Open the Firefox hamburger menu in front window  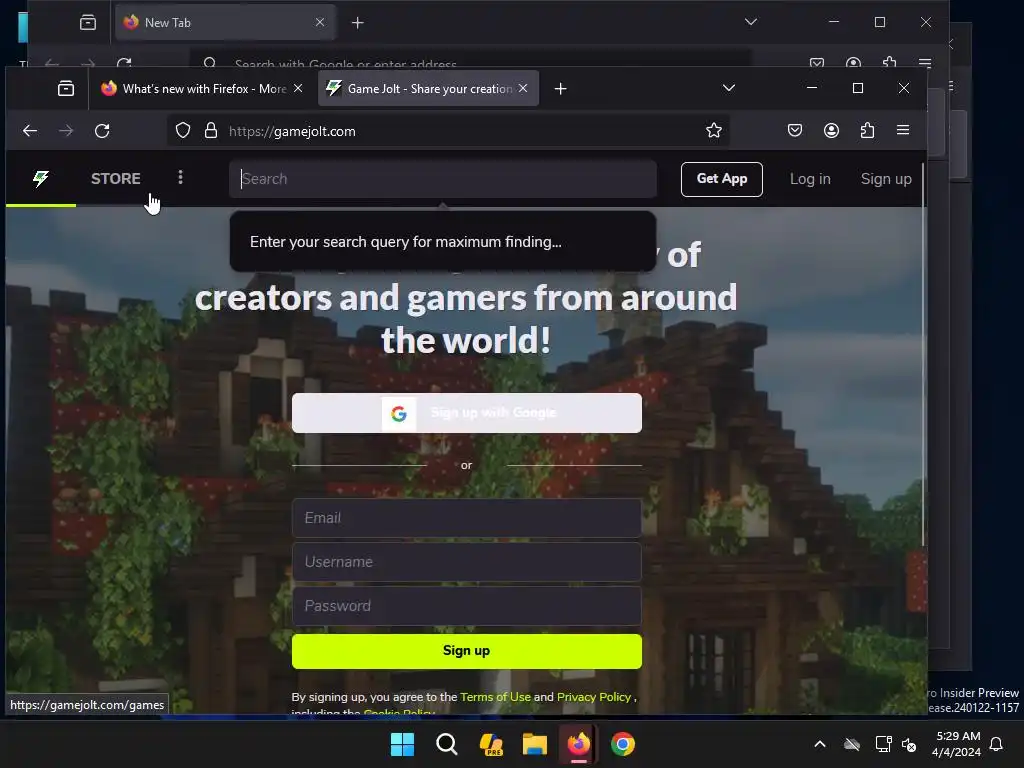pyautogui.click(x=903, y=130)
